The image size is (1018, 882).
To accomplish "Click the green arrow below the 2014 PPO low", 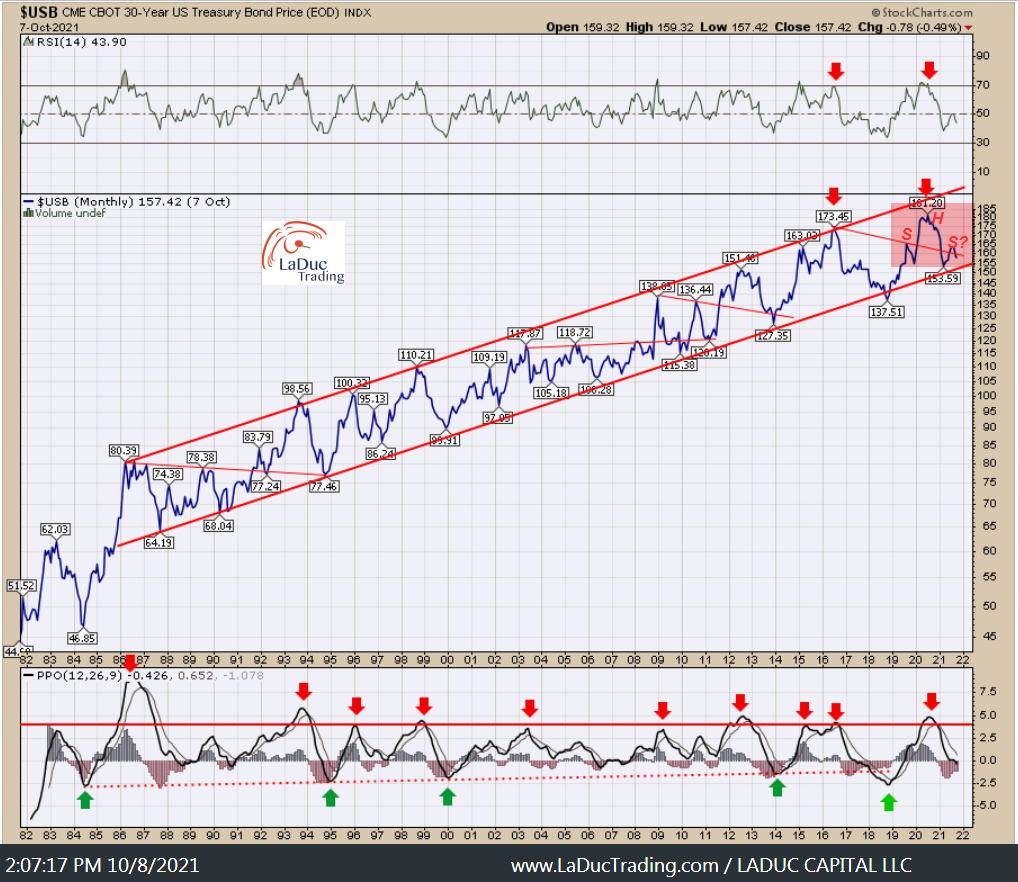I will click(777, 788).
